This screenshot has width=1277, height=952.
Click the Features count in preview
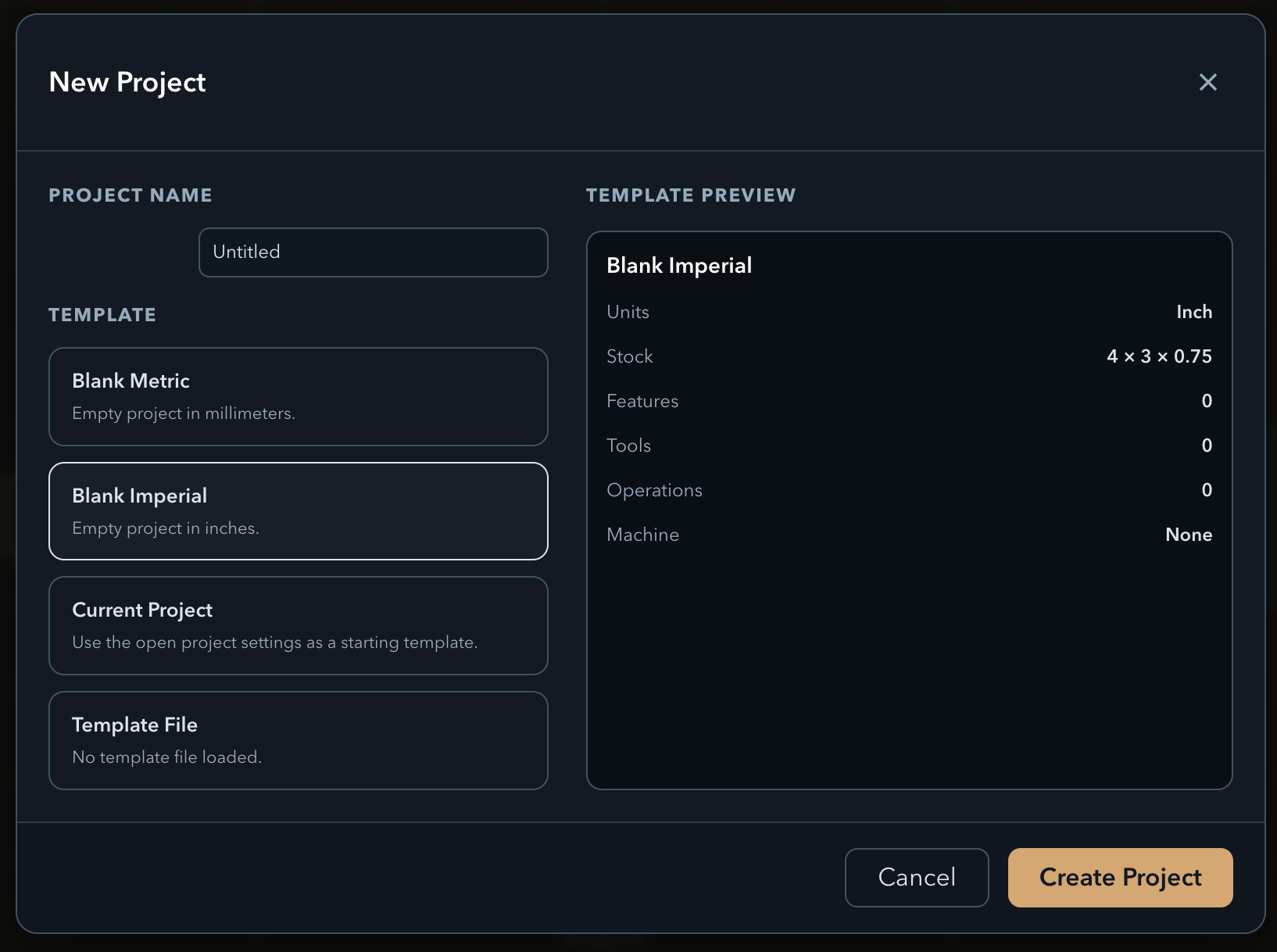(1207, 401)
